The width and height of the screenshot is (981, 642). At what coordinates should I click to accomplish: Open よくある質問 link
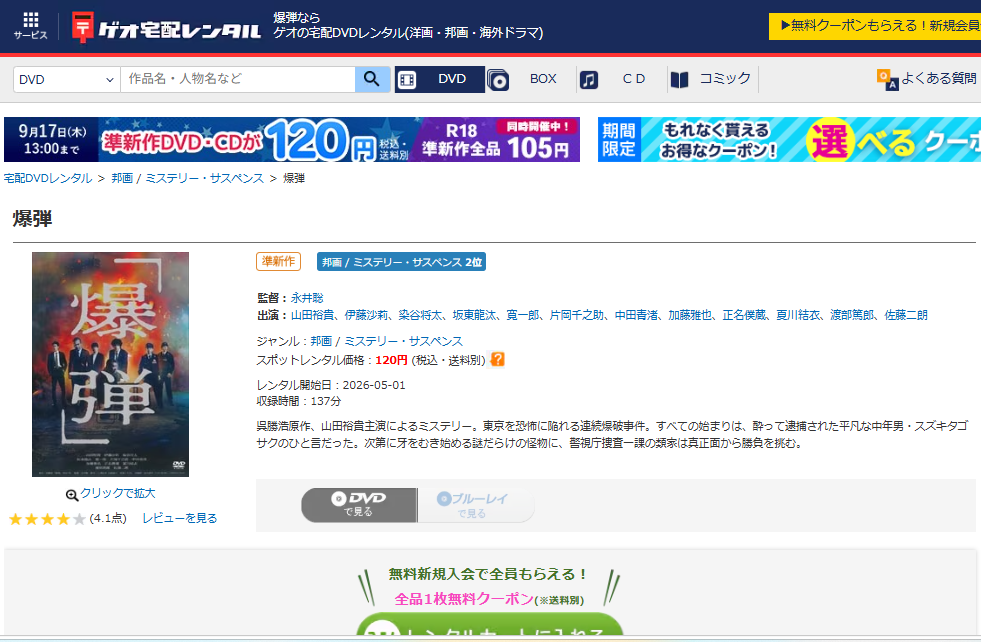point(938,78)
